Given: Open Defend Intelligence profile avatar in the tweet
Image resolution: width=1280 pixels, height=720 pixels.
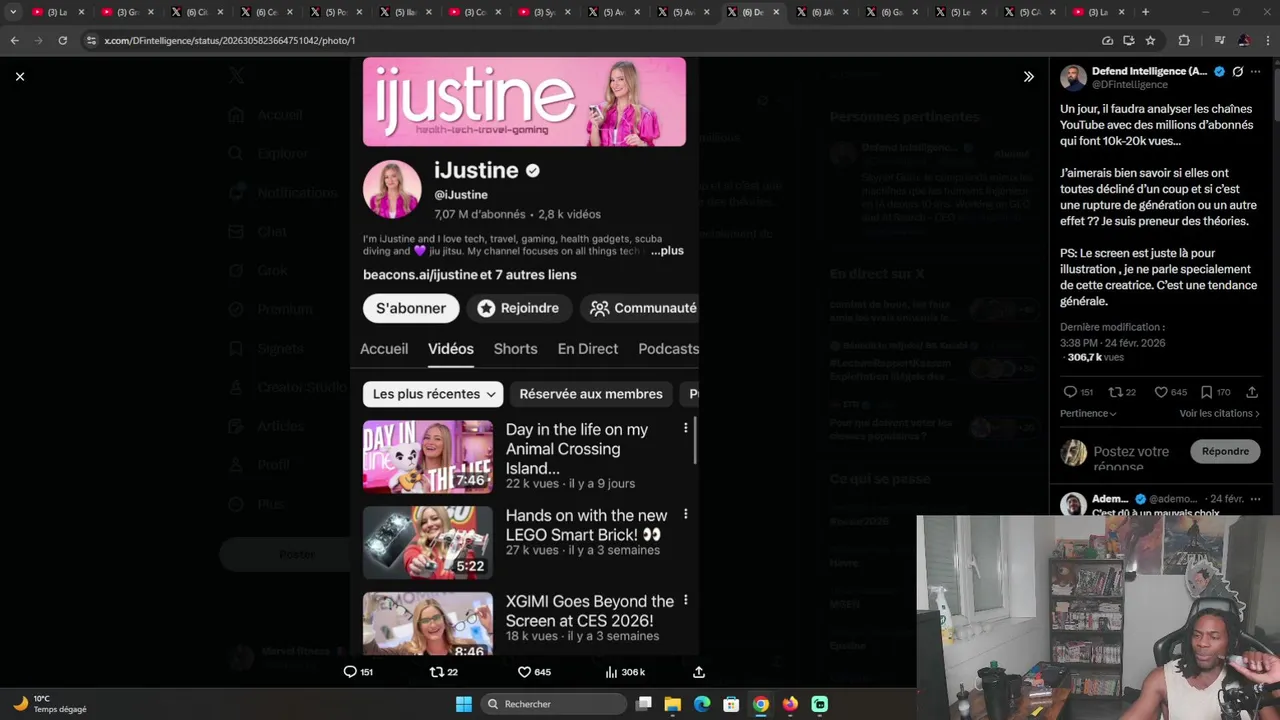Looking at the screenshot, I should [x=1073, y=78].
